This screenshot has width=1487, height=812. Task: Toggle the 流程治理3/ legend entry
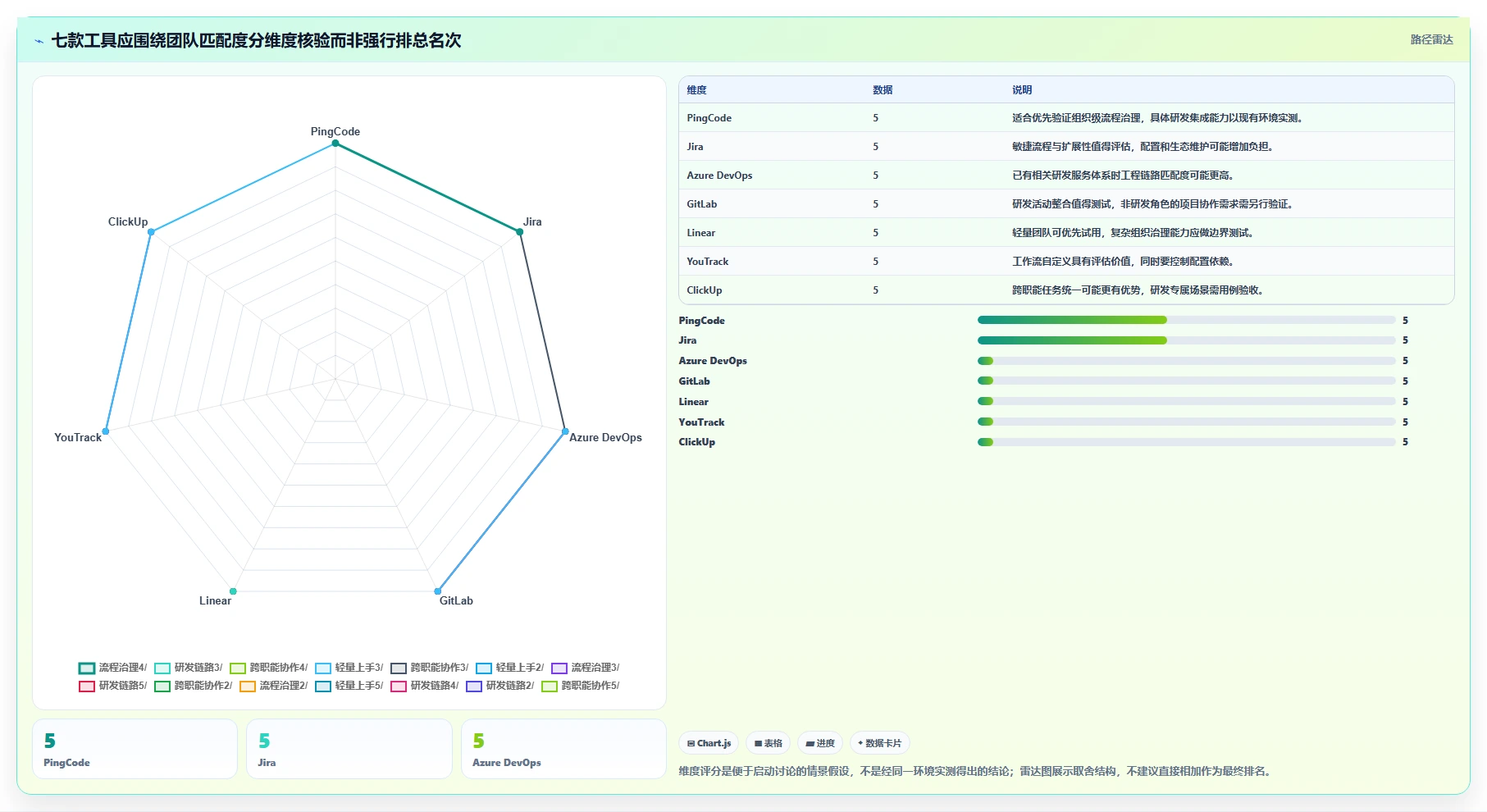click(586, 668)
